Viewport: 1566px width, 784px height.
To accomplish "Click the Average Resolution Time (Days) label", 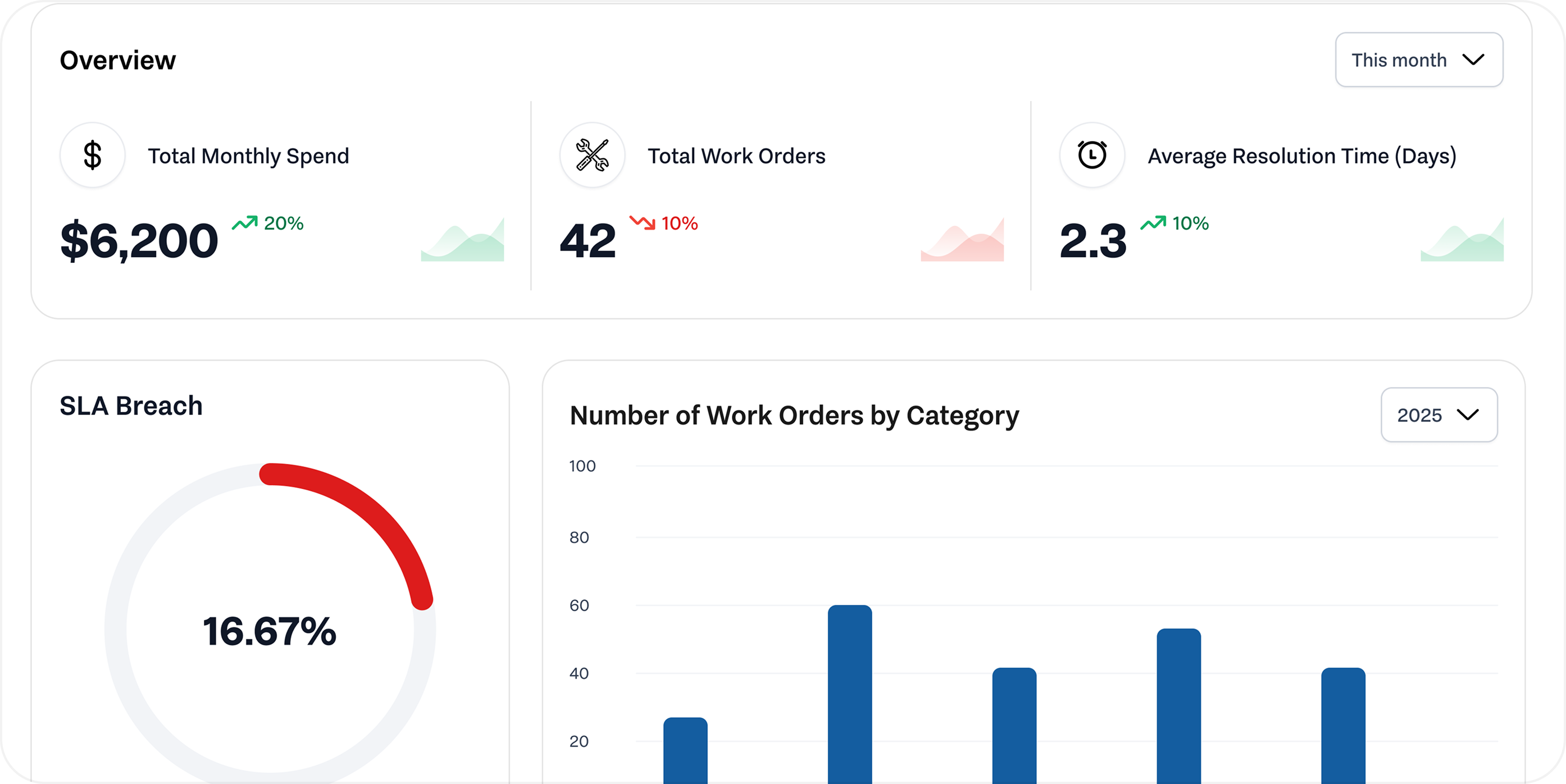I will [1302, 156].
